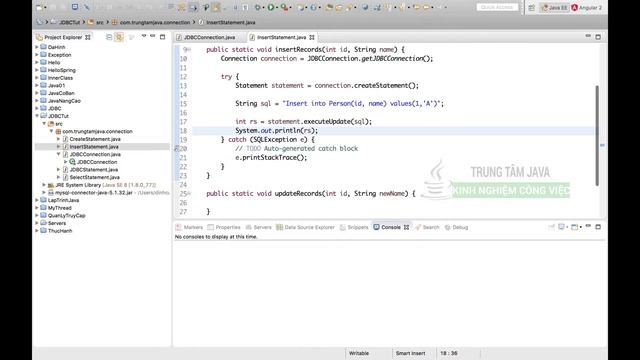Collapse all in Project Explorer
This screenshot has height=360, width=640.
click(109, 37)
